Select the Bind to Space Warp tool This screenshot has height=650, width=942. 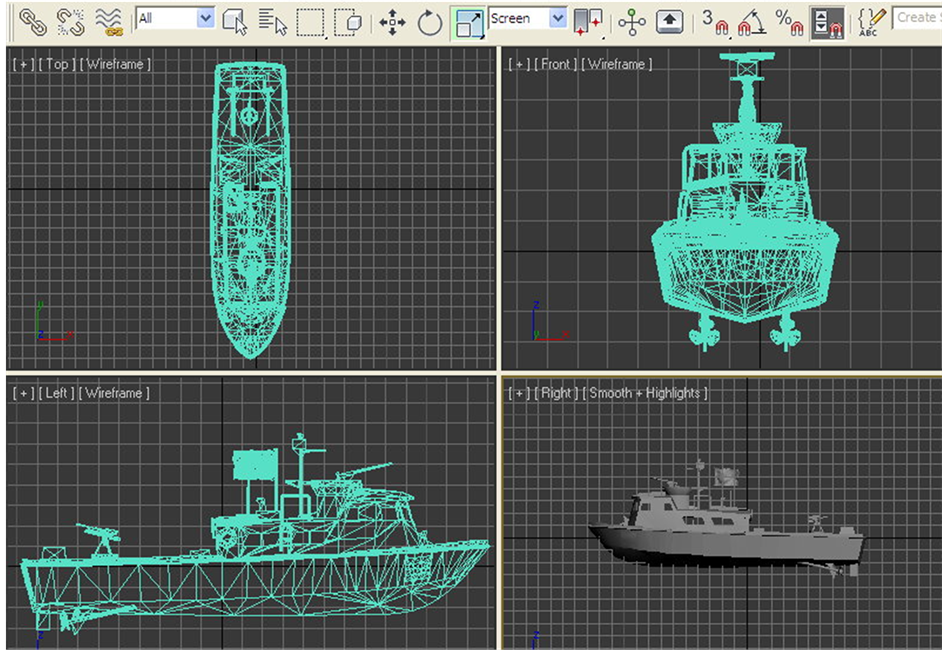tap(108, 19)
